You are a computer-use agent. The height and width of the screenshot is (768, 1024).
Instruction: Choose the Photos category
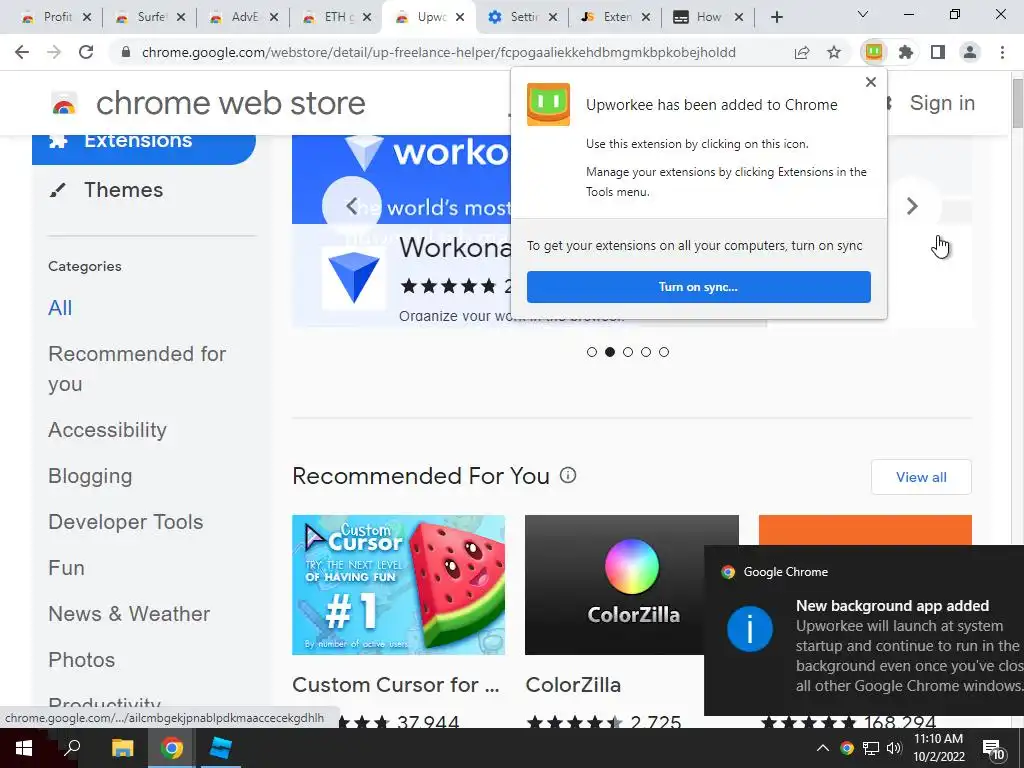pos(82,660)
